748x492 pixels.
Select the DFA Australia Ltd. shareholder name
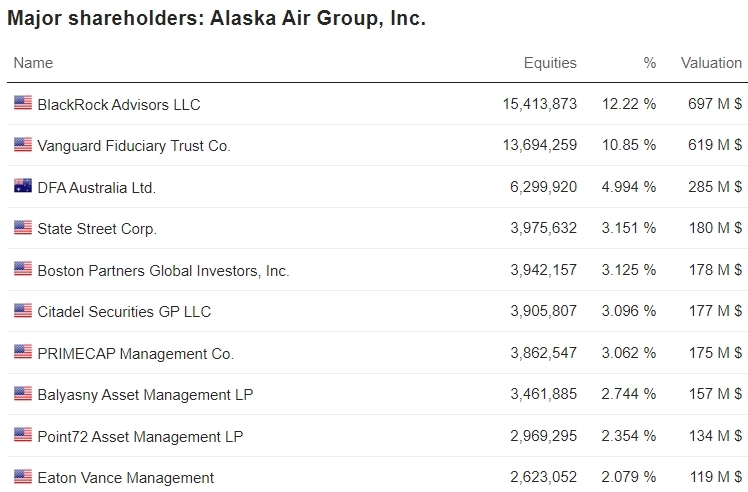click(97, 187)
